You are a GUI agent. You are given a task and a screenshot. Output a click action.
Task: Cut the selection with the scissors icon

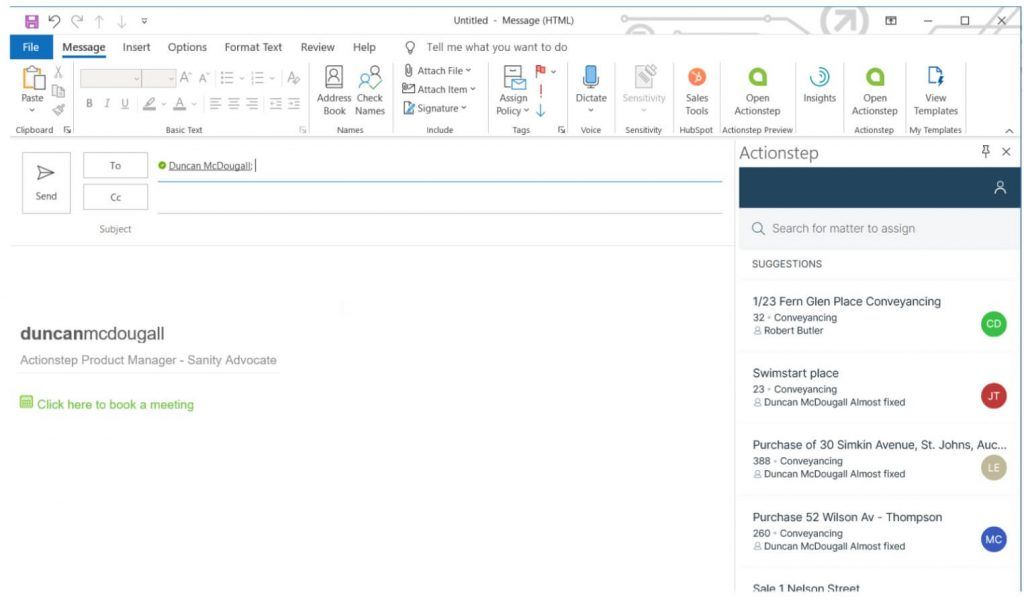58,72
